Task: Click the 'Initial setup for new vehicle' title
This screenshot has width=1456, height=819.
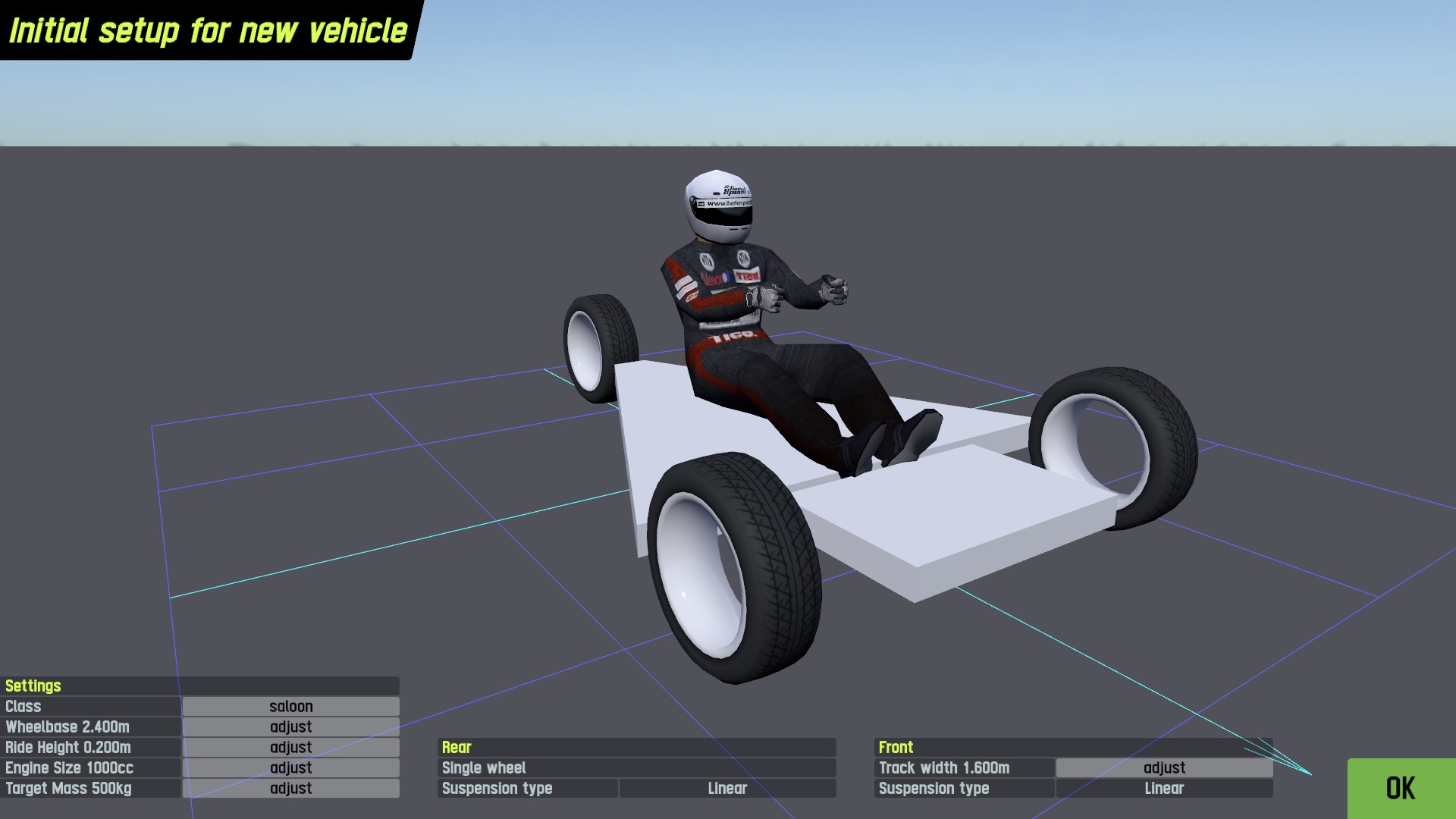Action: tap(208, 30)
